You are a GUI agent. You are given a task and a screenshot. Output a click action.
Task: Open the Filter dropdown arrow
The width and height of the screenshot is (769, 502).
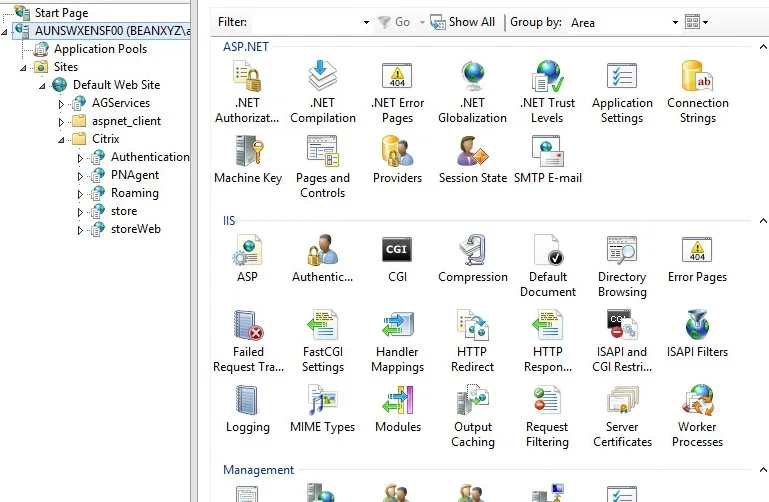[x=366, y=23]
